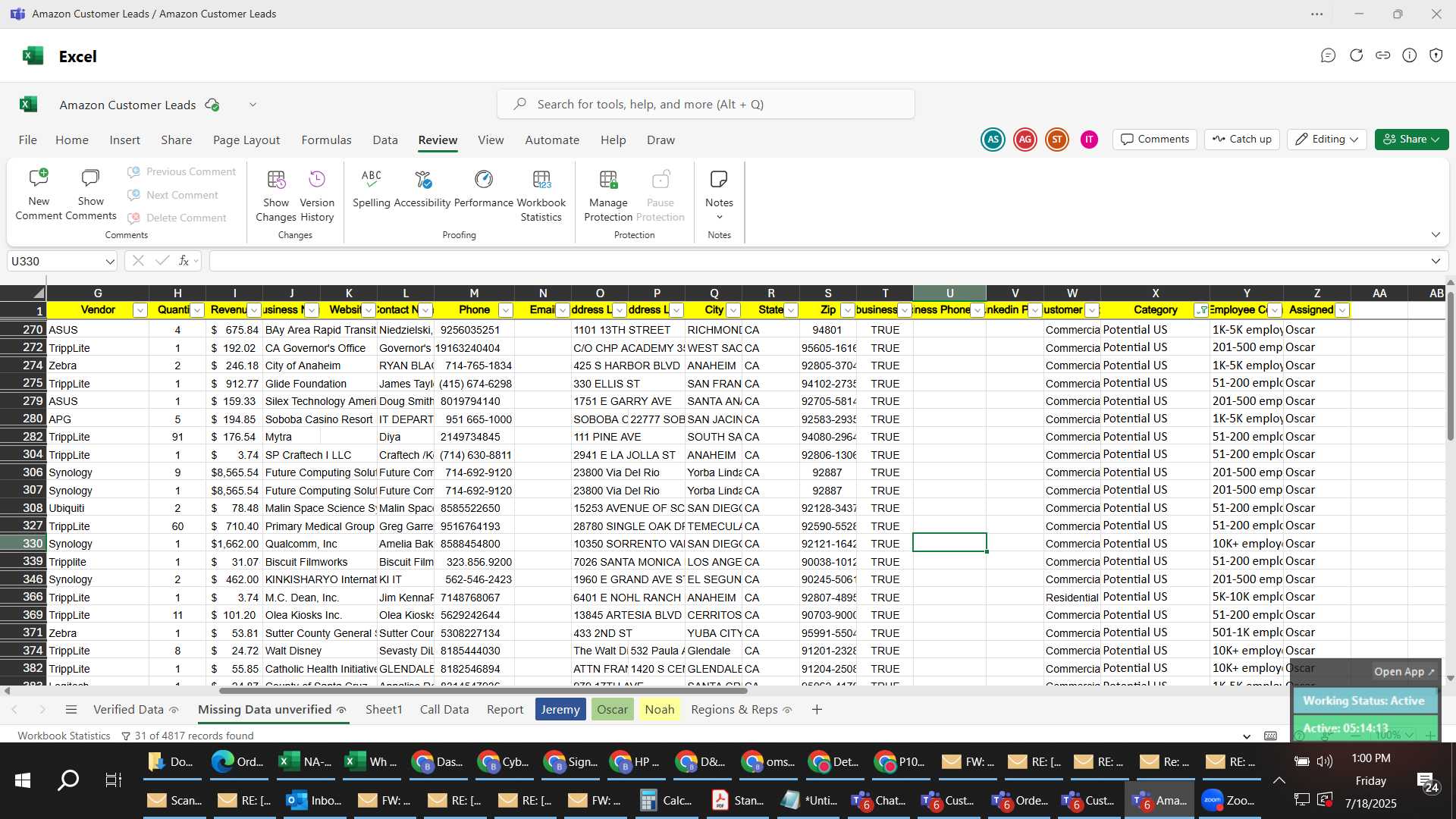Select row 330 header

click(x=24, y=544)
